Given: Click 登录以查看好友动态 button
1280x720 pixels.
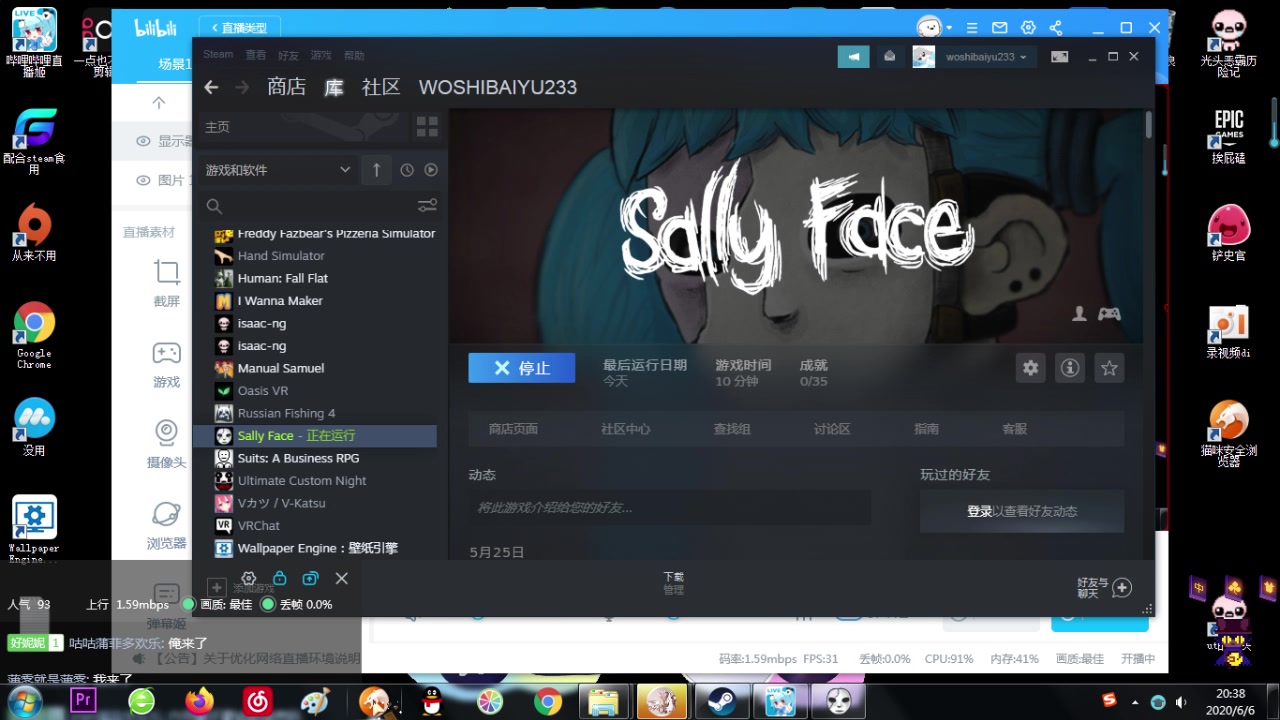Looking at the screenshot, I should (1022, 511).
